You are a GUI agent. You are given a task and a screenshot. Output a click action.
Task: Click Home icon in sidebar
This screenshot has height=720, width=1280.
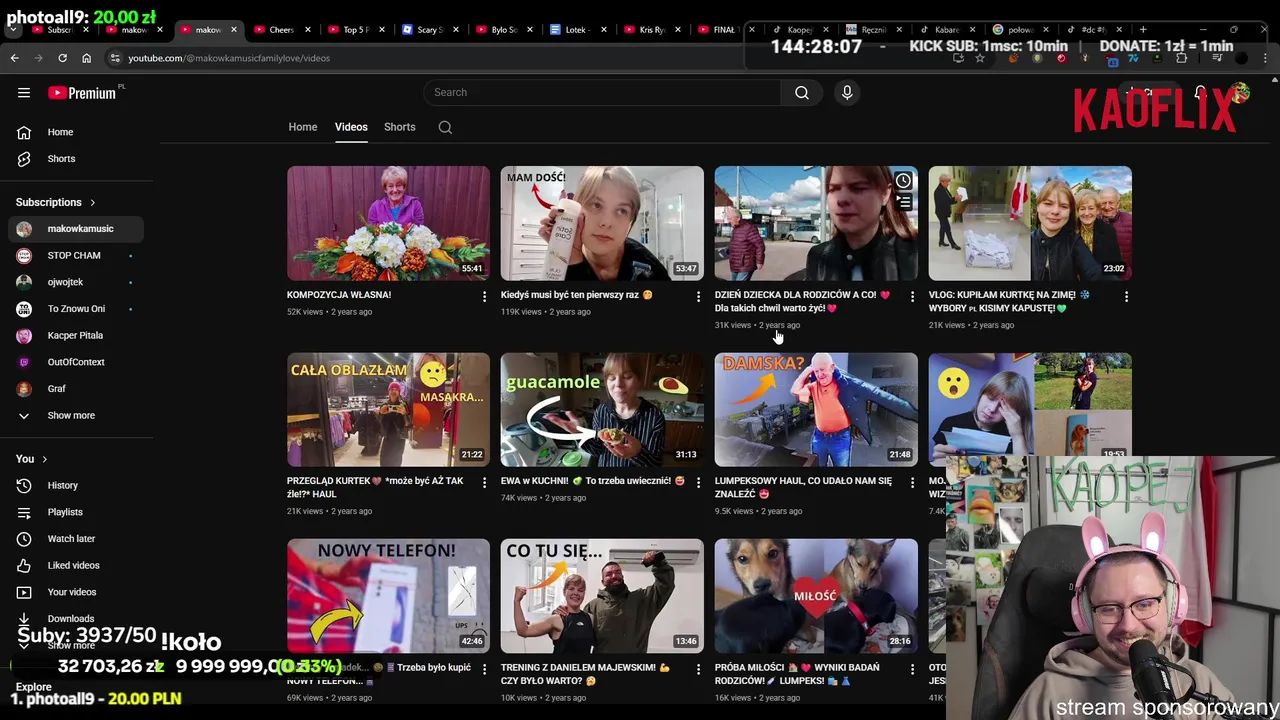[24, 132]
